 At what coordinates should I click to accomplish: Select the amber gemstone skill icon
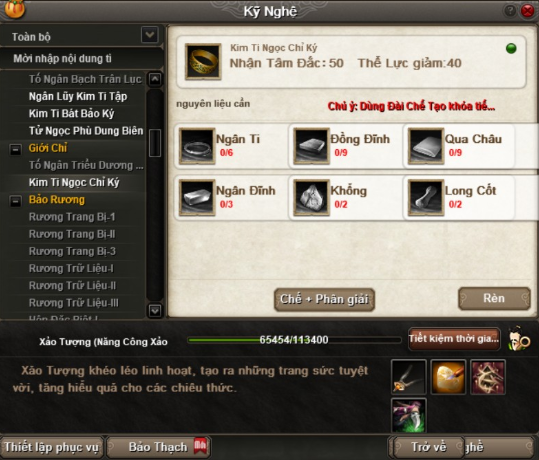click(x=448, y=377)
